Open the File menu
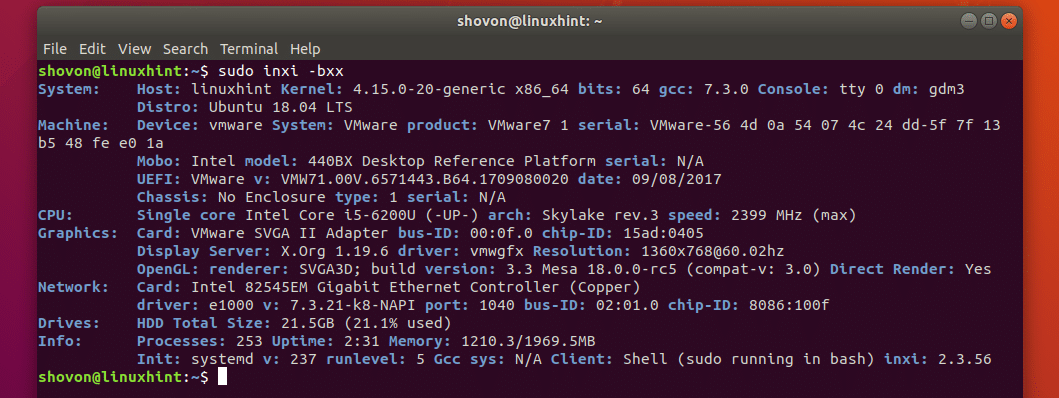This screenshot has width=1059, height=398. pos(55,49)
